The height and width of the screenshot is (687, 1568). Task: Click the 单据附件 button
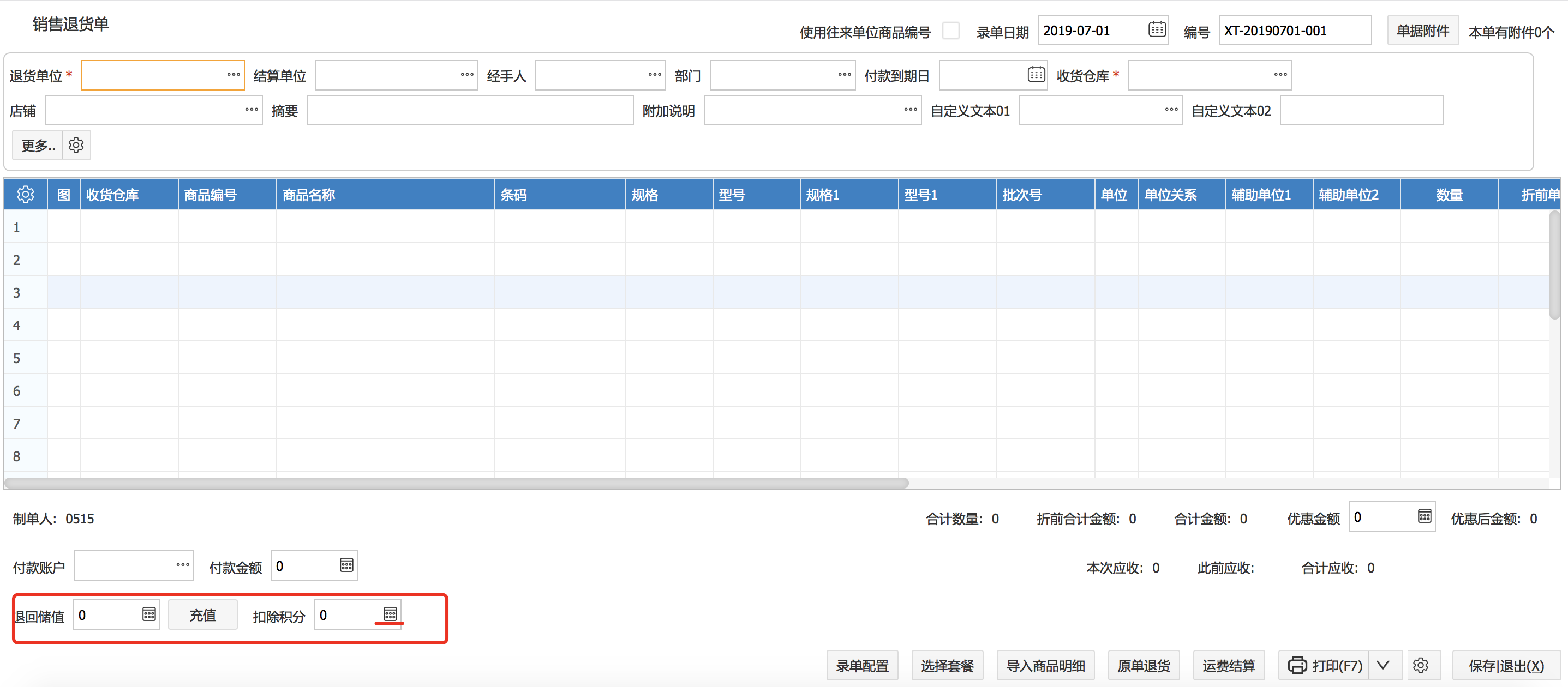pos(1422,31)
